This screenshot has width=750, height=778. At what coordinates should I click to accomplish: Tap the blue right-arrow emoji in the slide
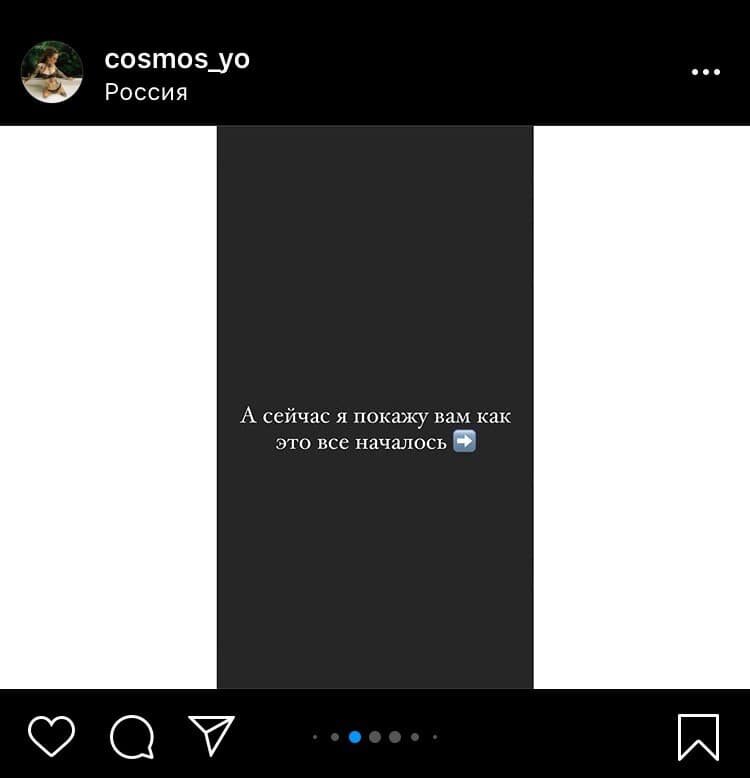coord(465,441)
